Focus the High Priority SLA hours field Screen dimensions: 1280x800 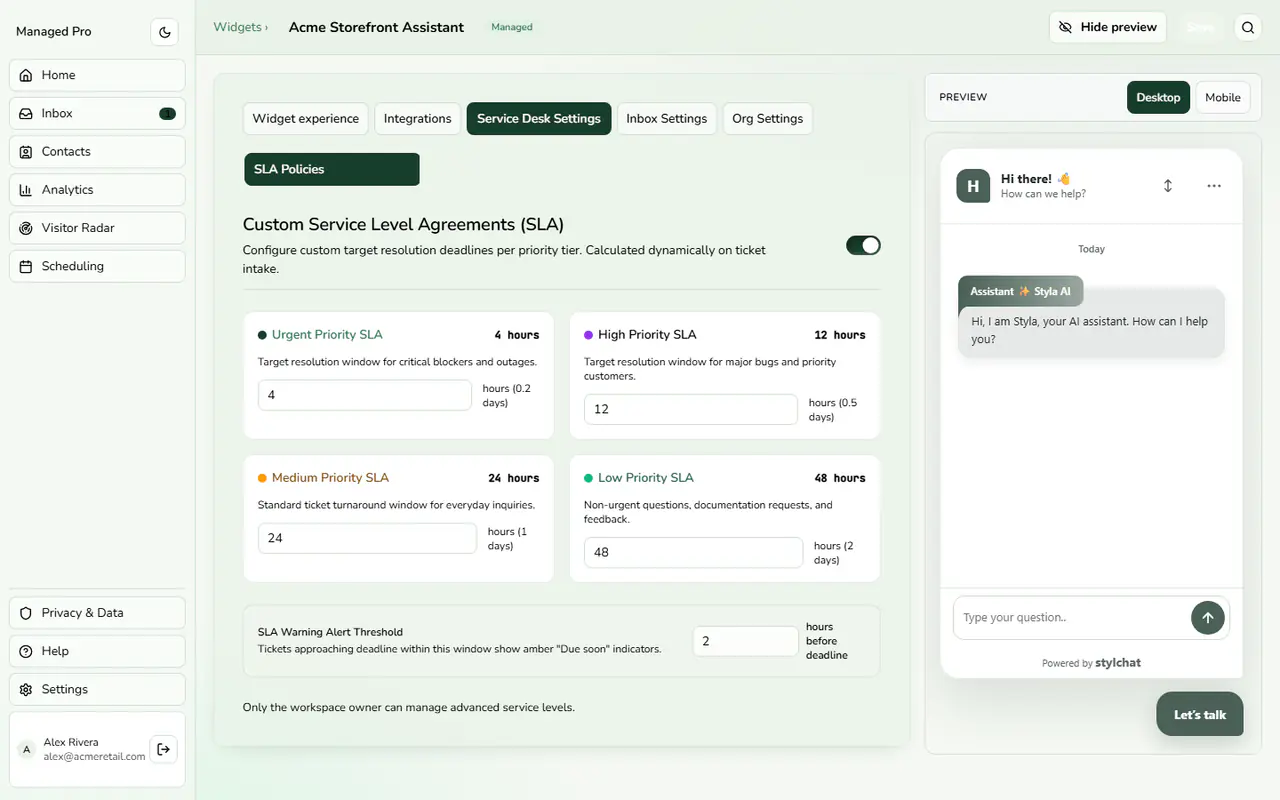point(691,409)
